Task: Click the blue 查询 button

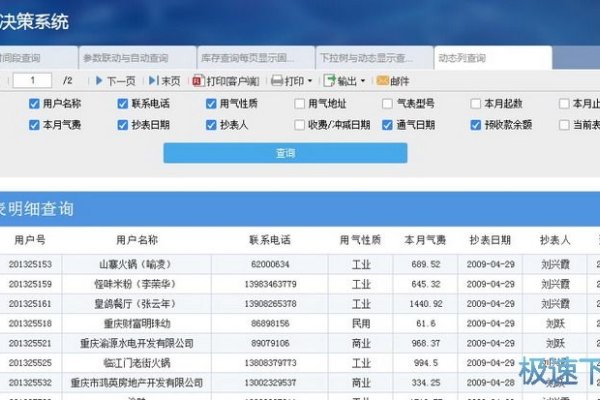Action: [x=285, y=153]
